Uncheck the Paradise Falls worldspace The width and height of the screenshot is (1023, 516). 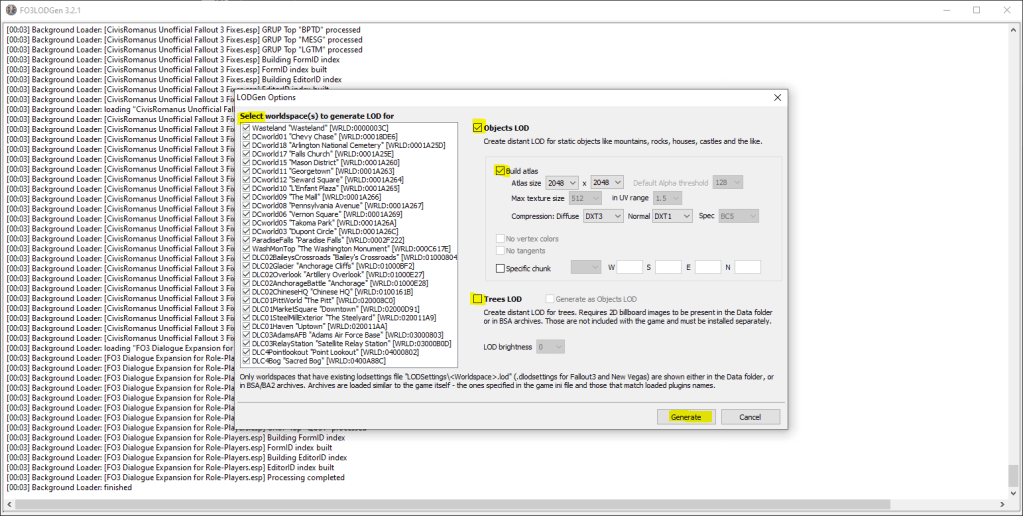pos(246,240)
